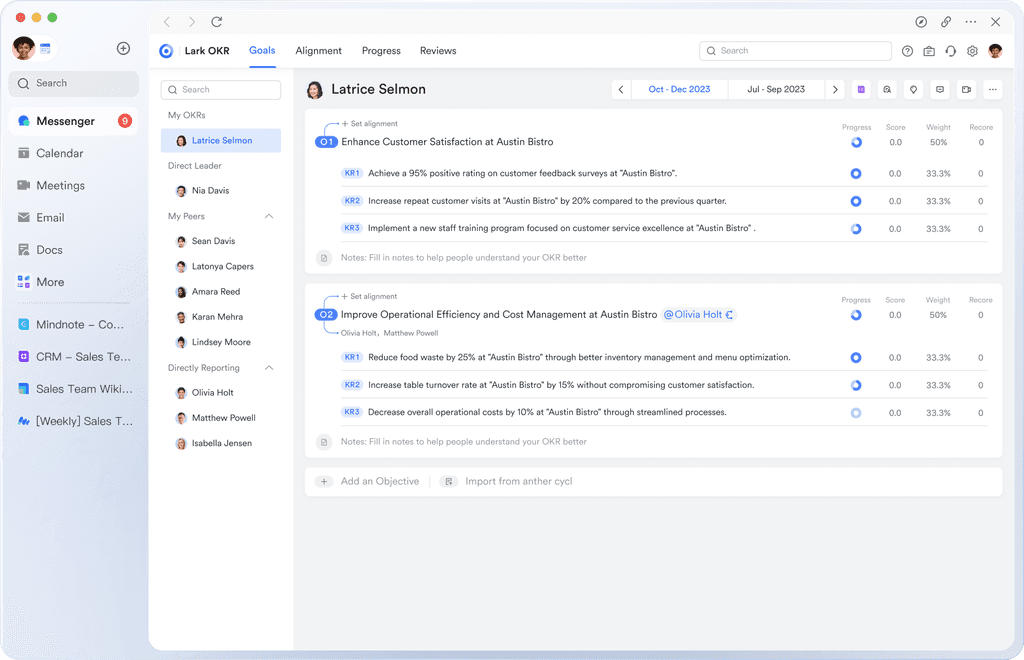Click 'Reduce food waste by 25%' key result text

point(579,357)
